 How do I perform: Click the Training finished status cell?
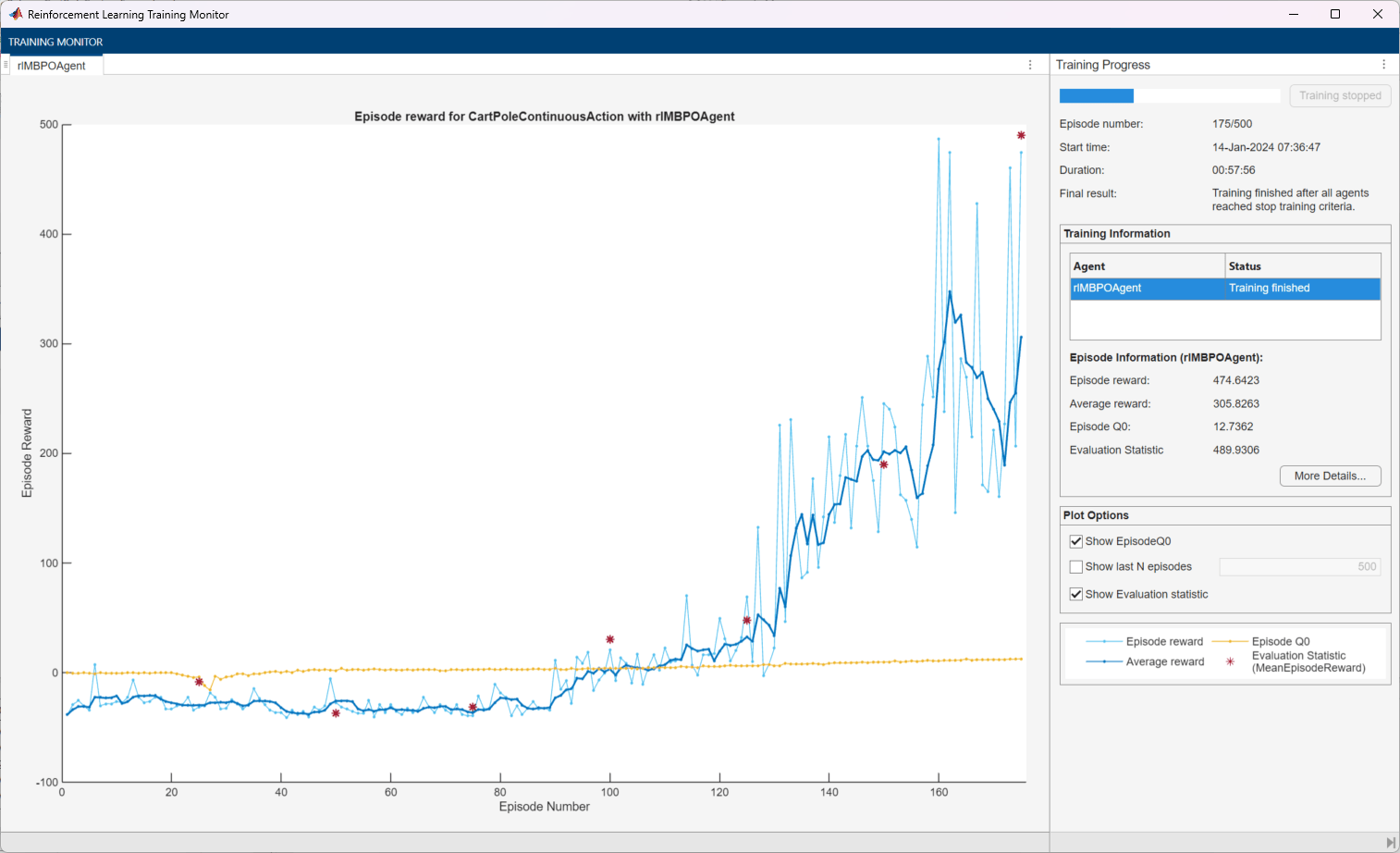click(1303, 289)
